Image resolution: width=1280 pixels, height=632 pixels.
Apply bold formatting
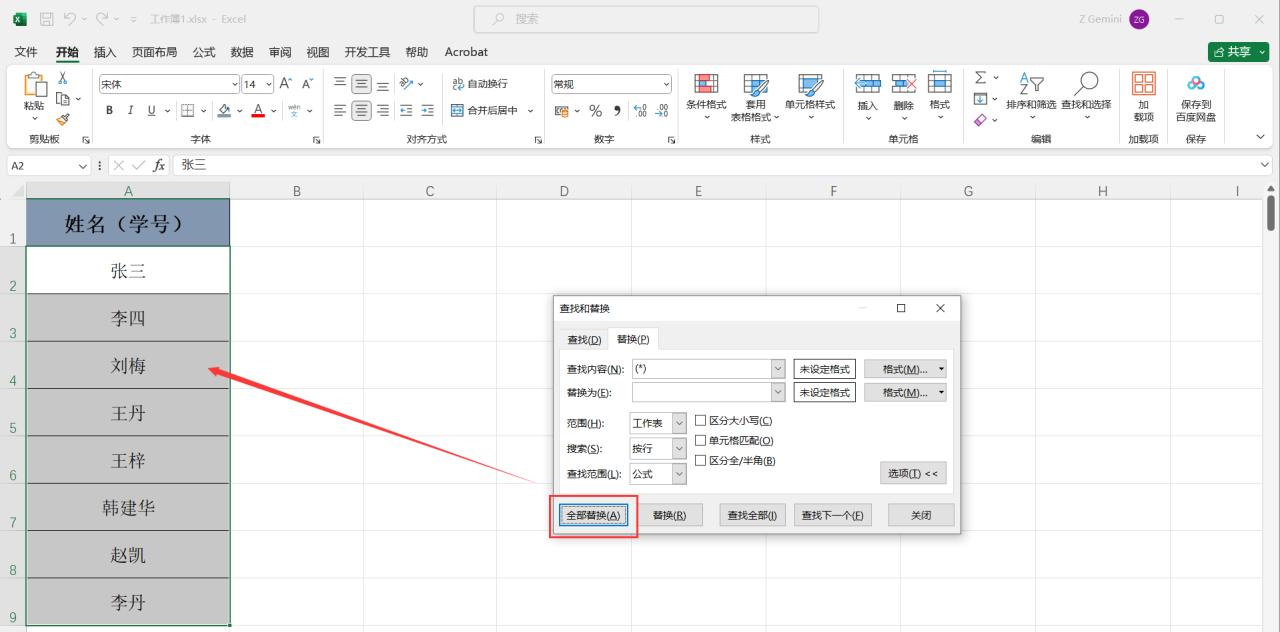(x=109, y=111)
